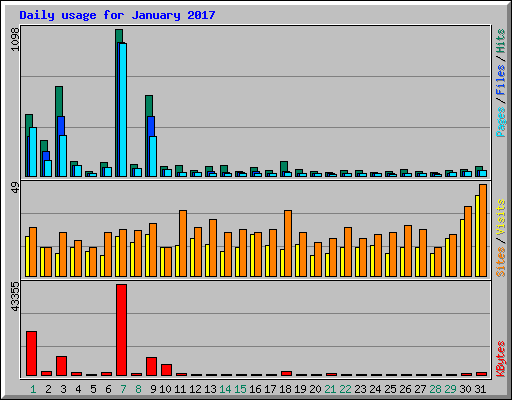Click the red KBytes bar for day 1
Viewport: 512px width, 400px height.
(31, 353)
